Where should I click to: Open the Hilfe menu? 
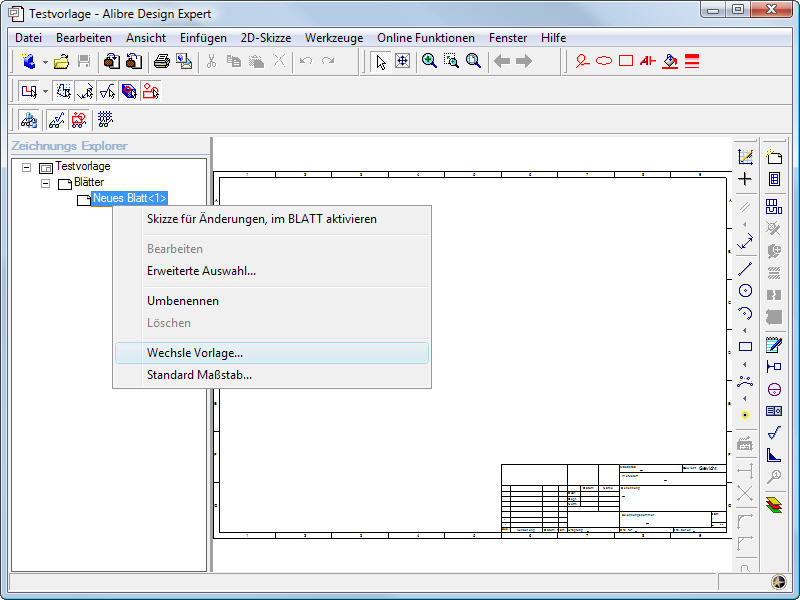554,38
